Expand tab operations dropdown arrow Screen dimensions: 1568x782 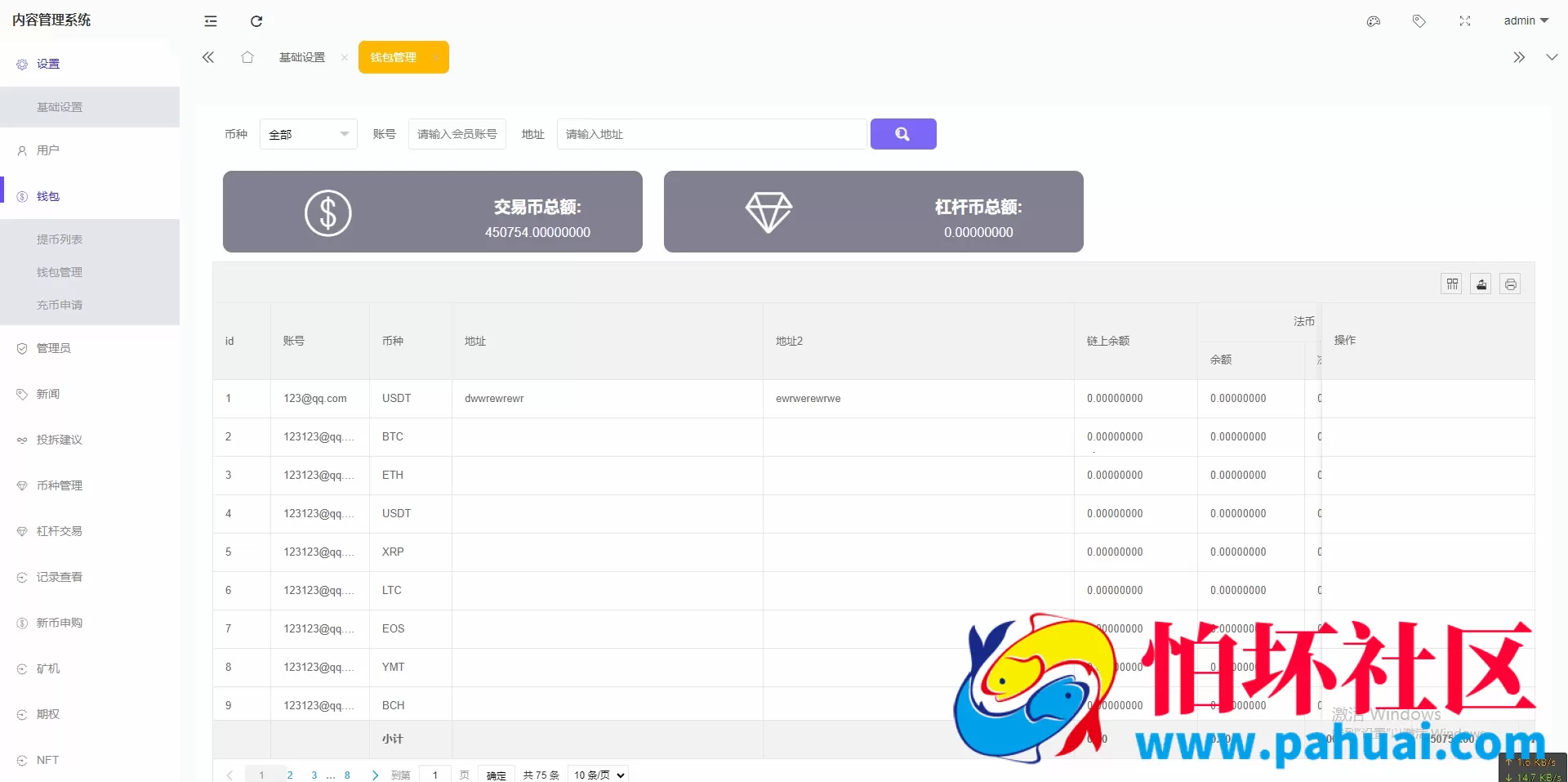click(1552, 57)
